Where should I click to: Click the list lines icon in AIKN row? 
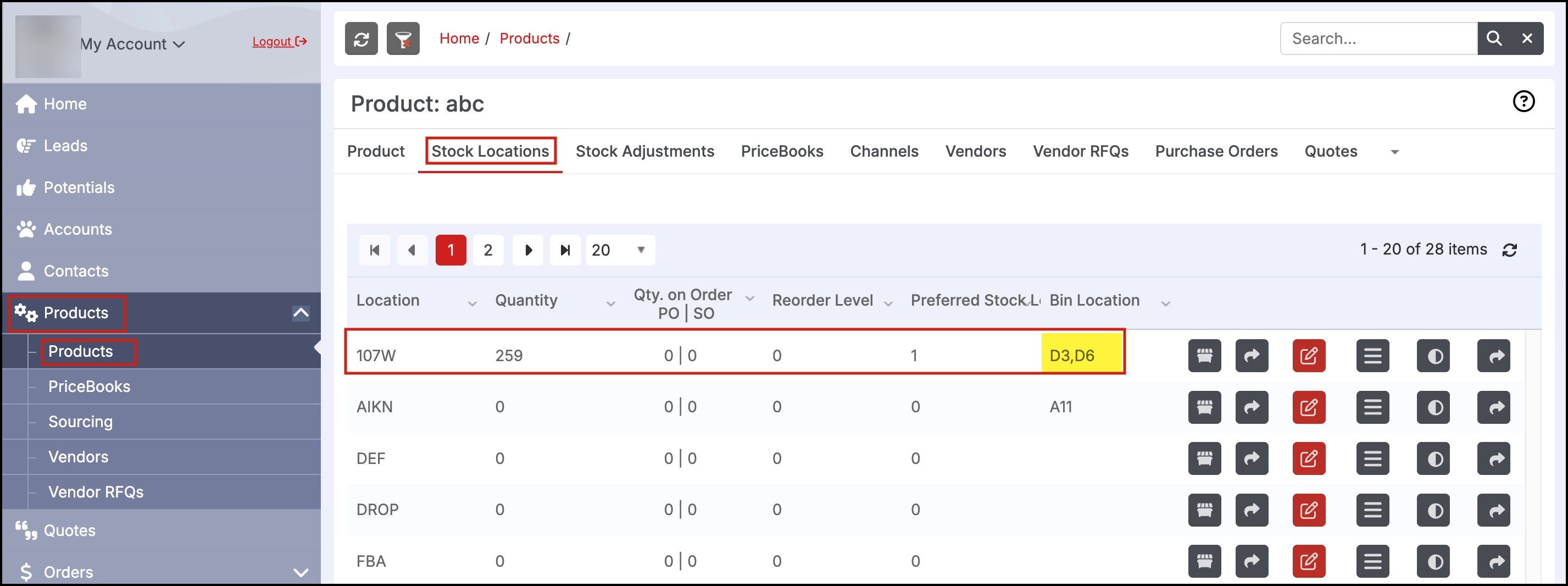click(1372, 407)
